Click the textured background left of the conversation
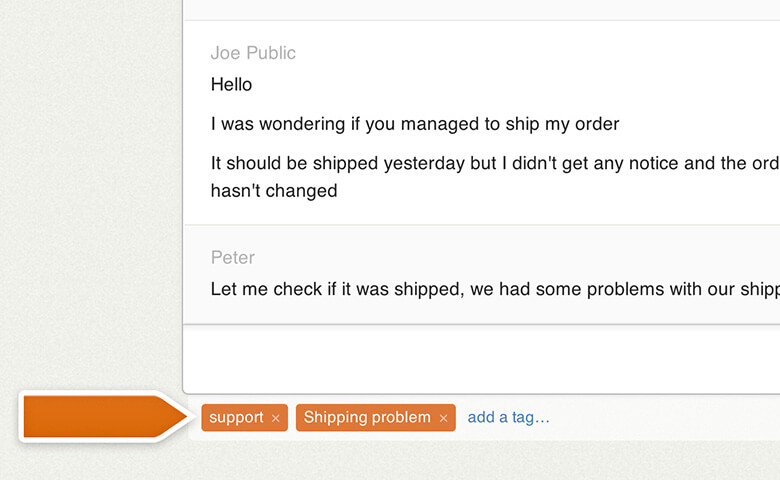This screenshot has height=480, width=780. [90, 200]
